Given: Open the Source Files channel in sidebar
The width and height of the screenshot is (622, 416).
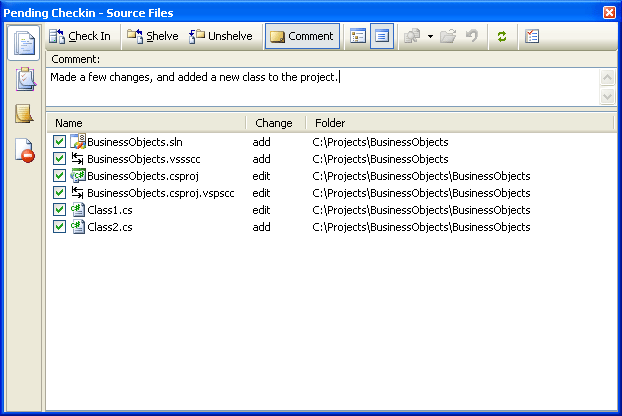Looking at the screenshot, I should tap(23, 45).
